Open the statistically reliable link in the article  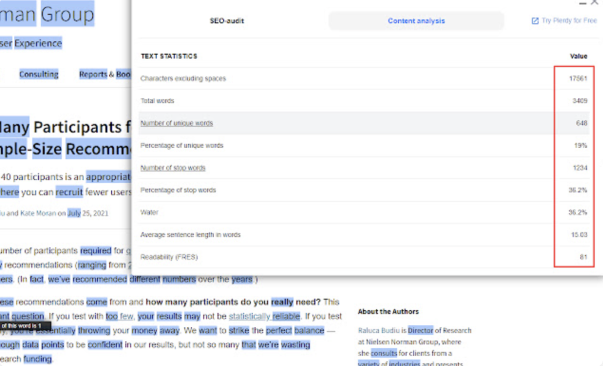pyautogui.click(x=264, y=316)
